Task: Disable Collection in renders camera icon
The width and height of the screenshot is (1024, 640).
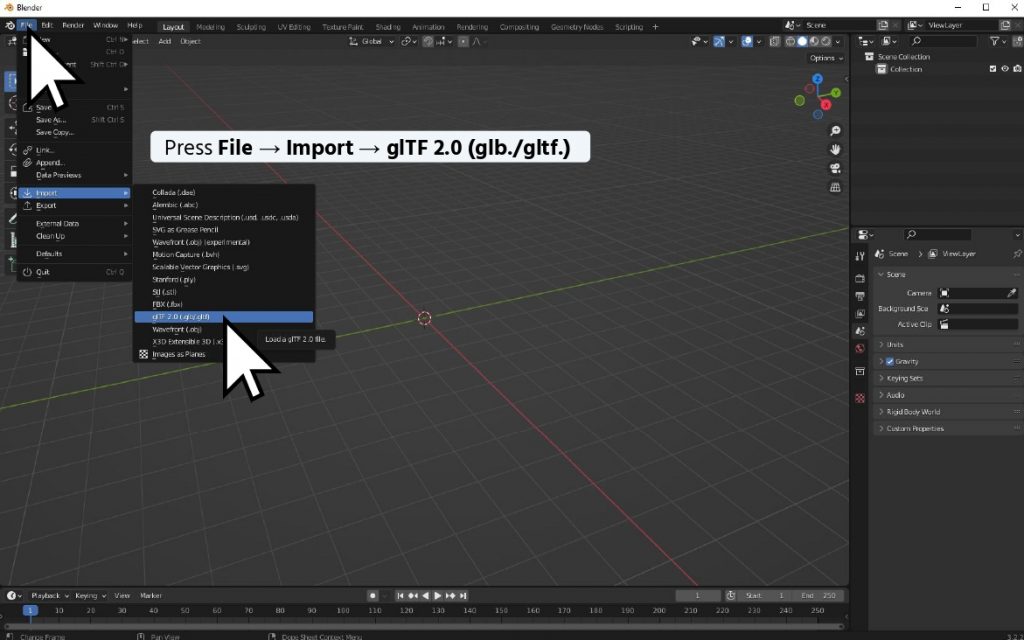Action: pyautogui.click(x=1017, y=69)
